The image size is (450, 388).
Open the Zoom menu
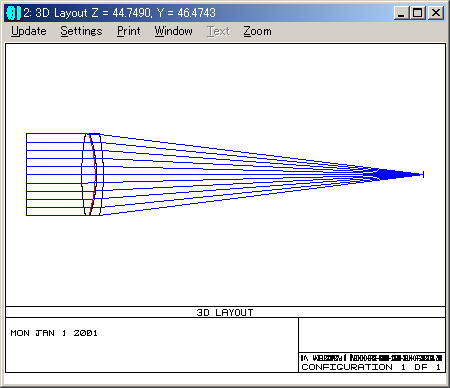pyautogui.click(x=257, y=31)
